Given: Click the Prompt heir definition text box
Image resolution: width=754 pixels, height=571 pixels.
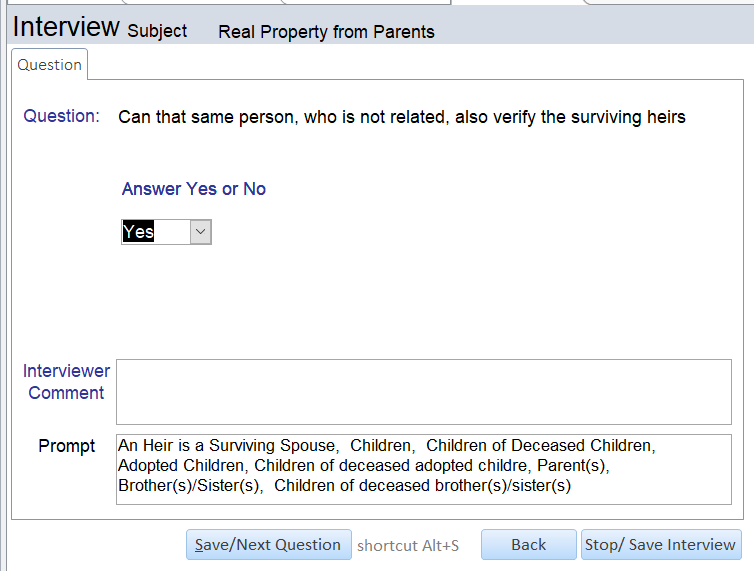Looking at the screenshot, I should pos(423,468).
